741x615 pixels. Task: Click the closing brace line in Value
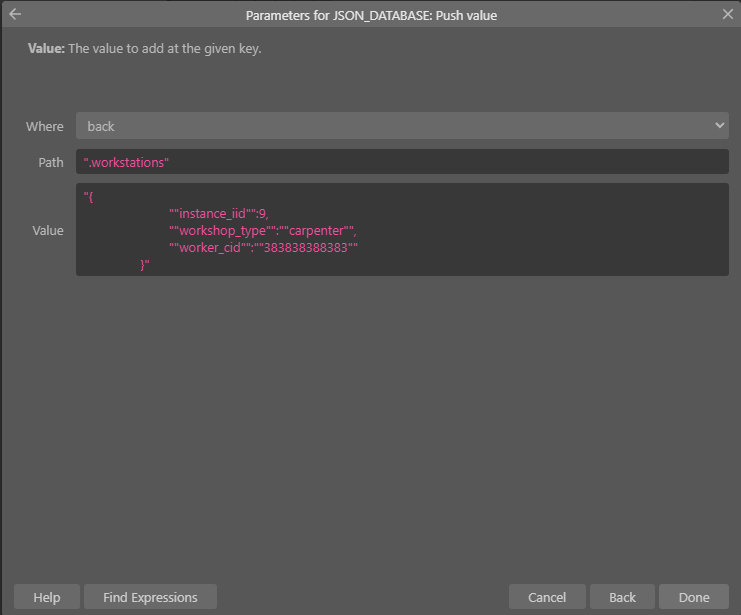coord(145,265)
